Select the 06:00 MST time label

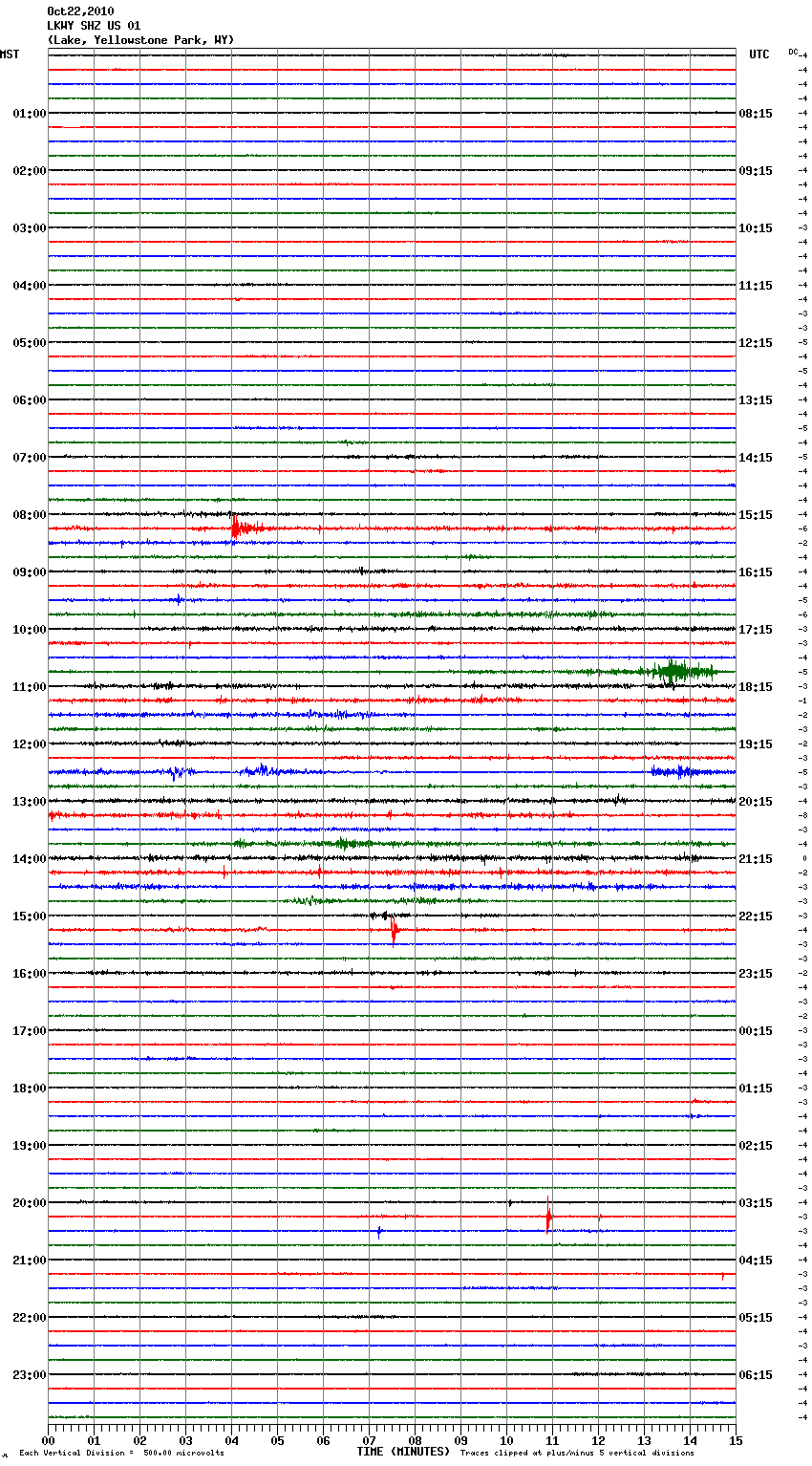[29, 400]
